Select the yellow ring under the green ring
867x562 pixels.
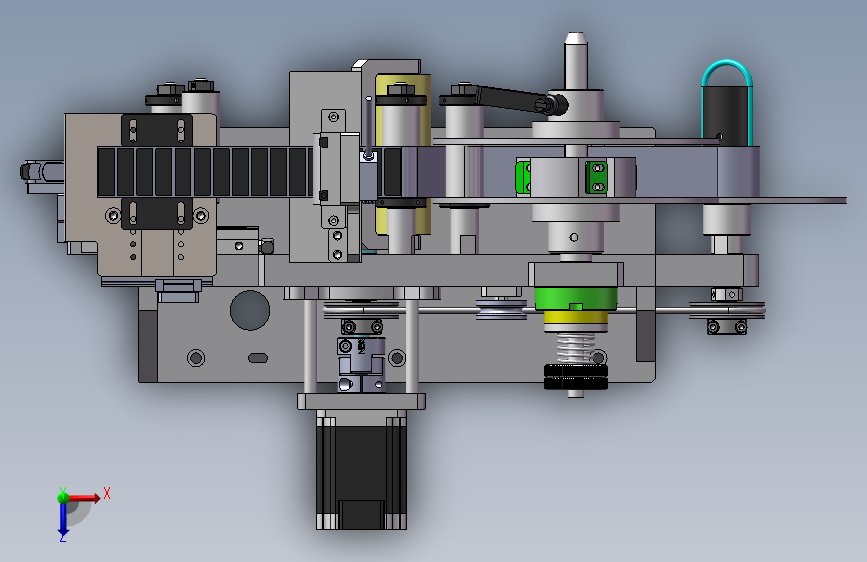pyautogui.click(x=576, y=317)
